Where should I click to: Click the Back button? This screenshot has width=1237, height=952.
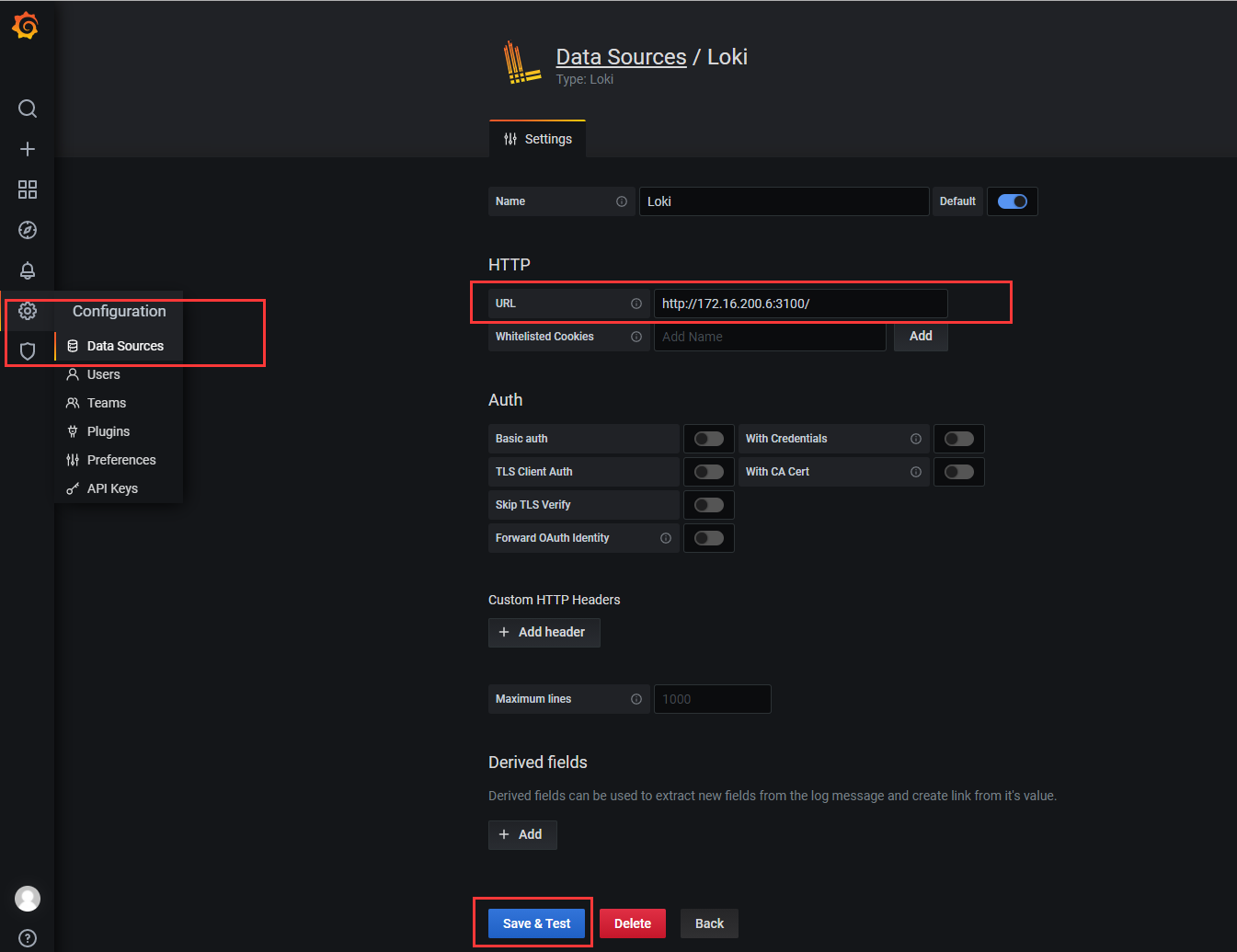pos(709,923)
